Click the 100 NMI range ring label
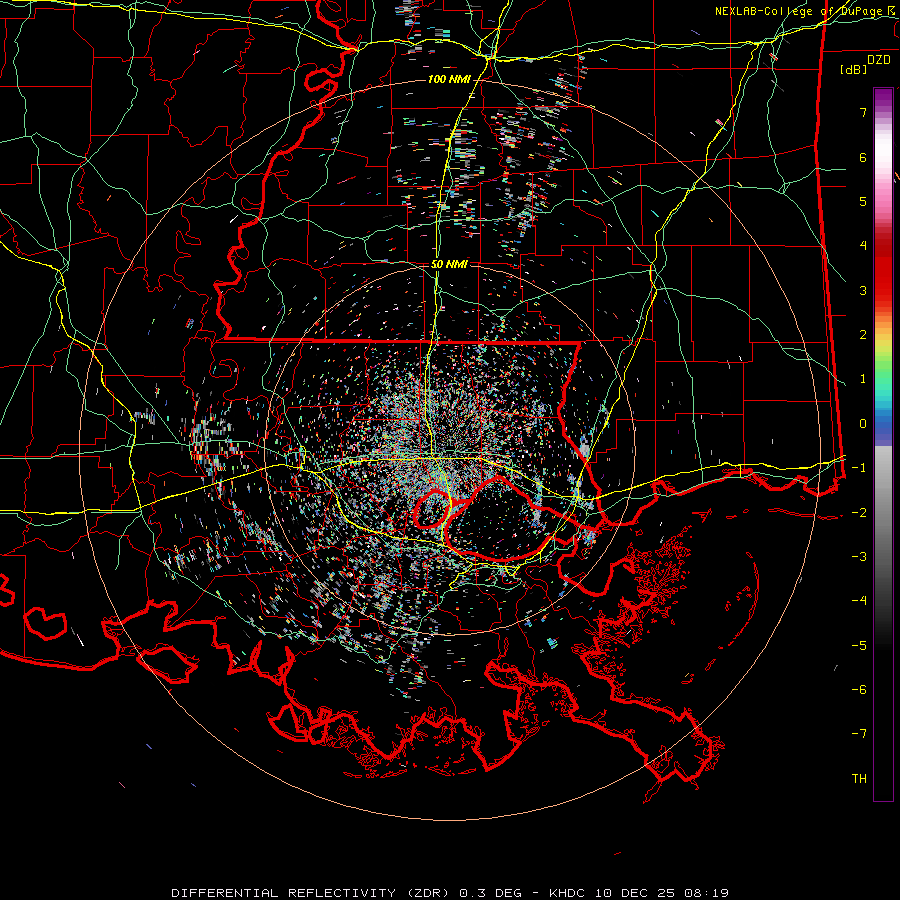The image size is (900, 900). point(449,79)
